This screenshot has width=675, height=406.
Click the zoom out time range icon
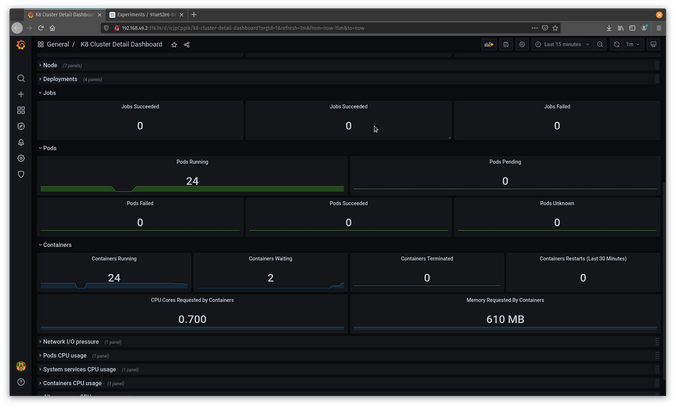pyautogui.click(x=600, y=44)
